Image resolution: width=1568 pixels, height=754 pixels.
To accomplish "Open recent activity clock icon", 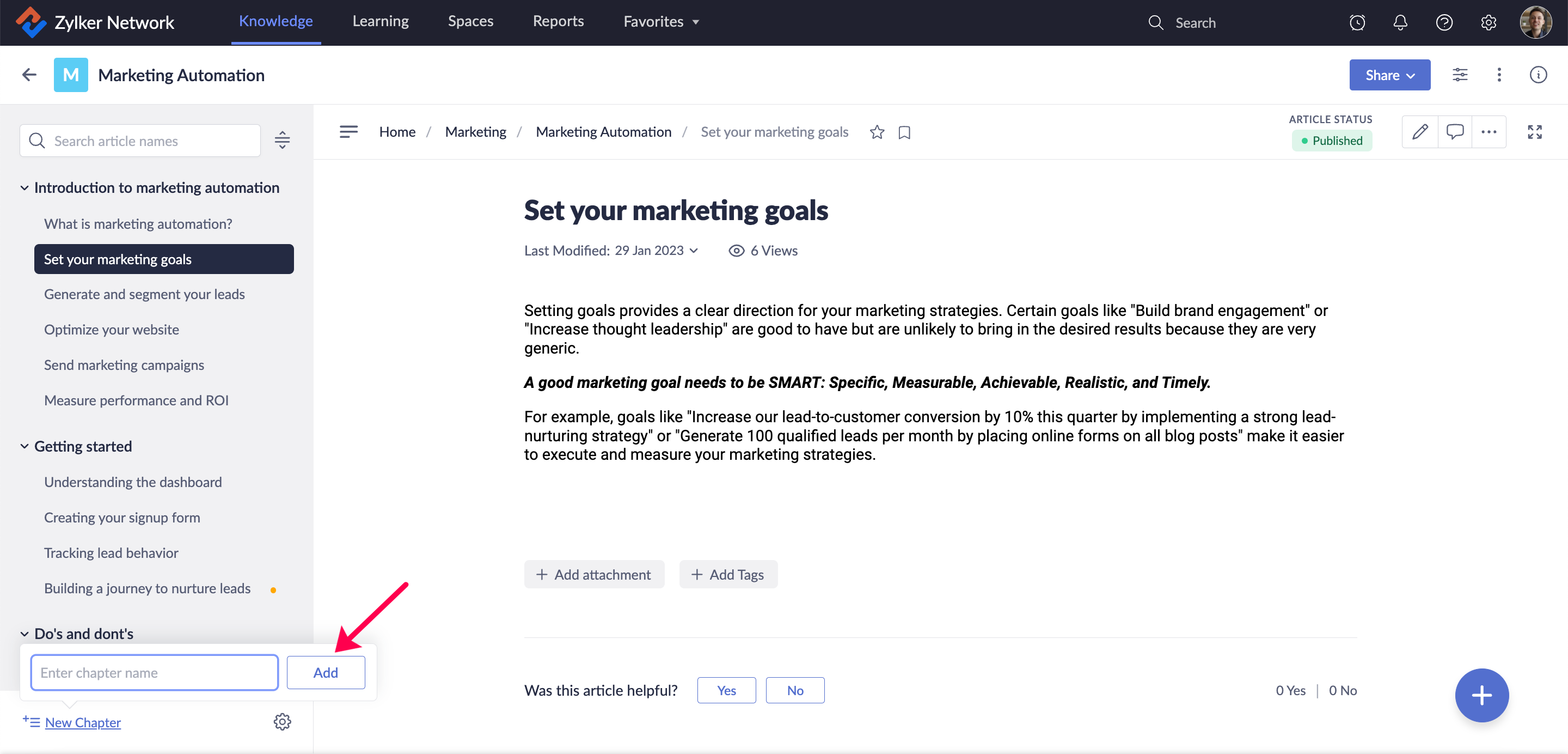I will pos(1357,22).
